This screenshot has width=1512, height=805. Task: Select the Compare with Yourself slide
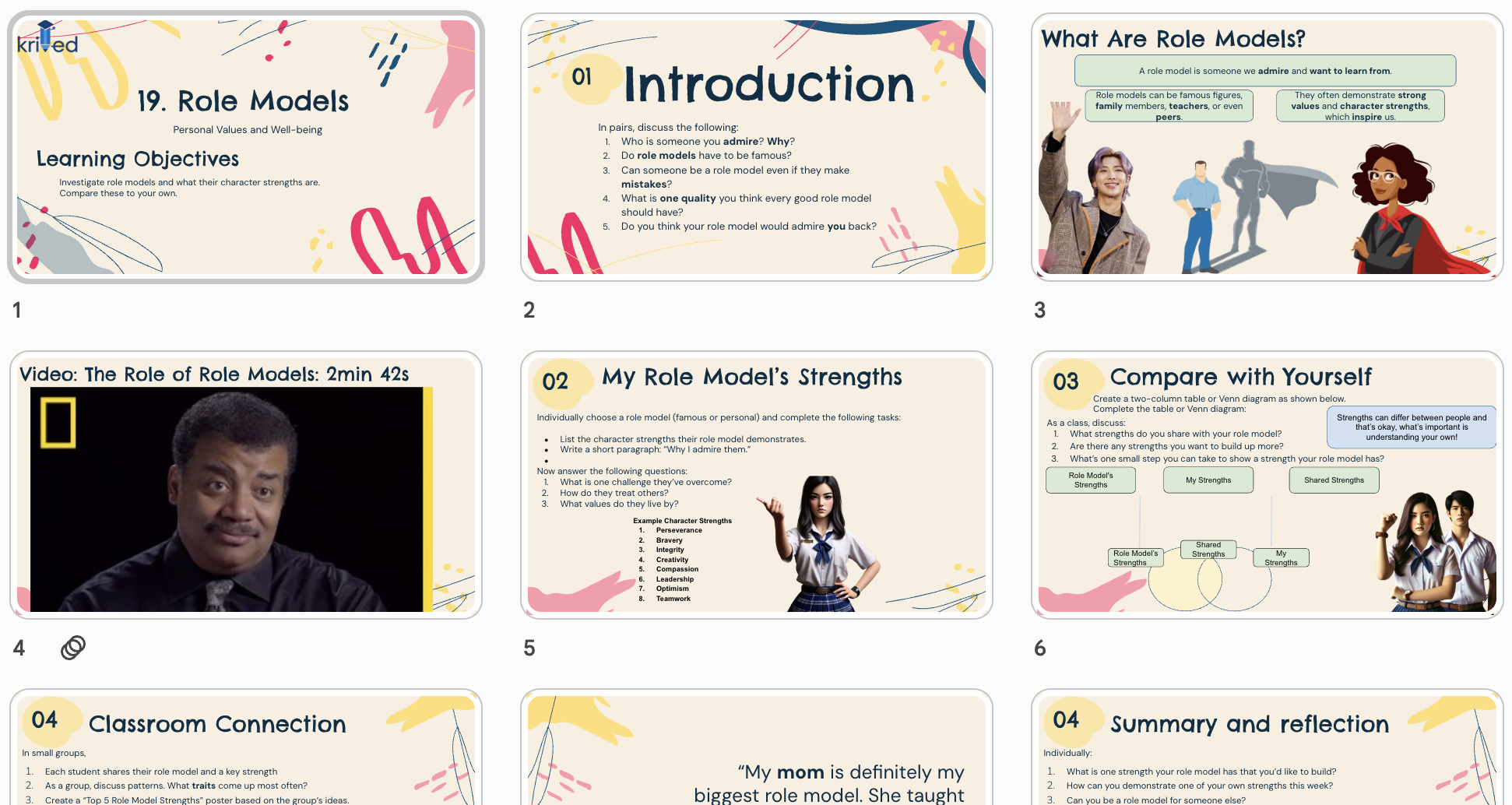(1267, 485)
